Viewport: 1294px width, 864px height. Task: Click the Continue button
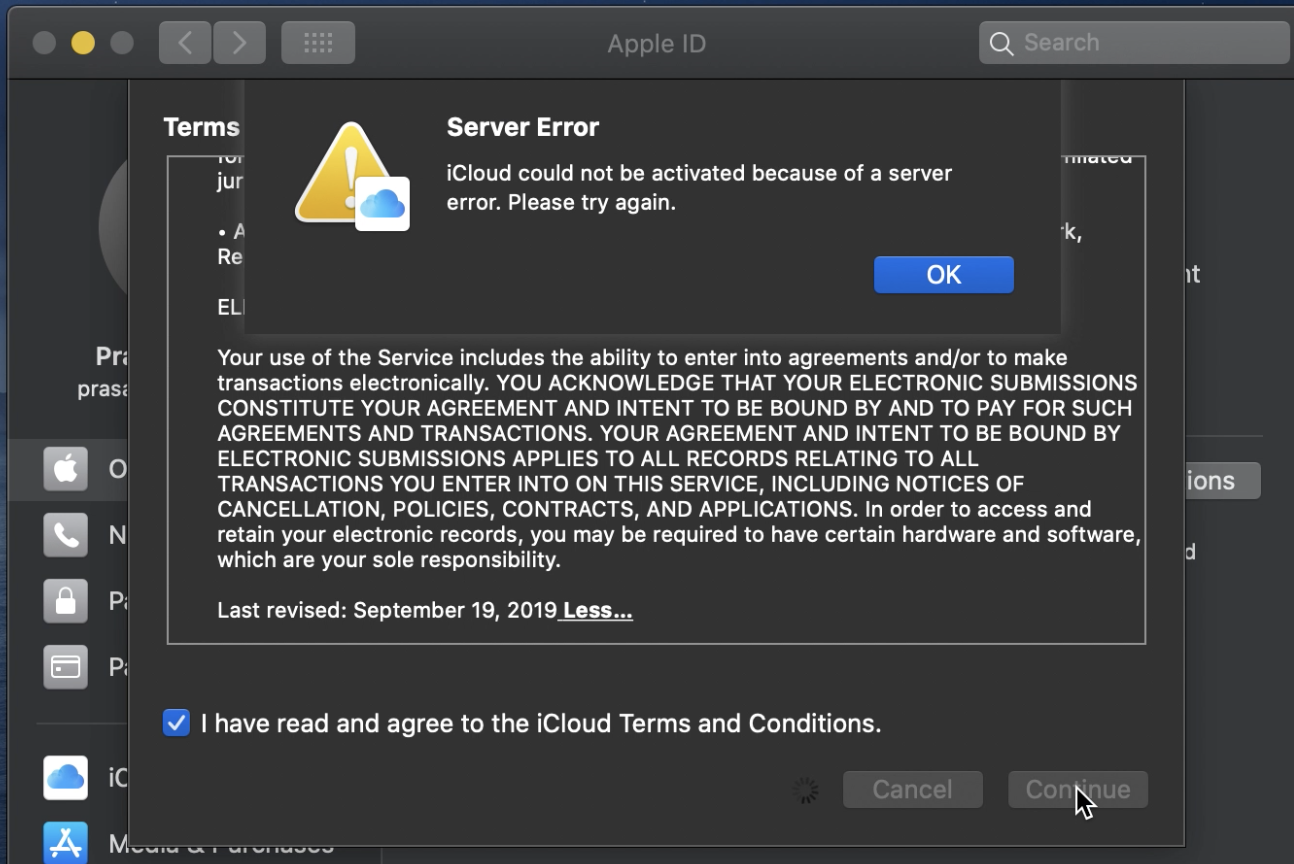point(1078,790)
